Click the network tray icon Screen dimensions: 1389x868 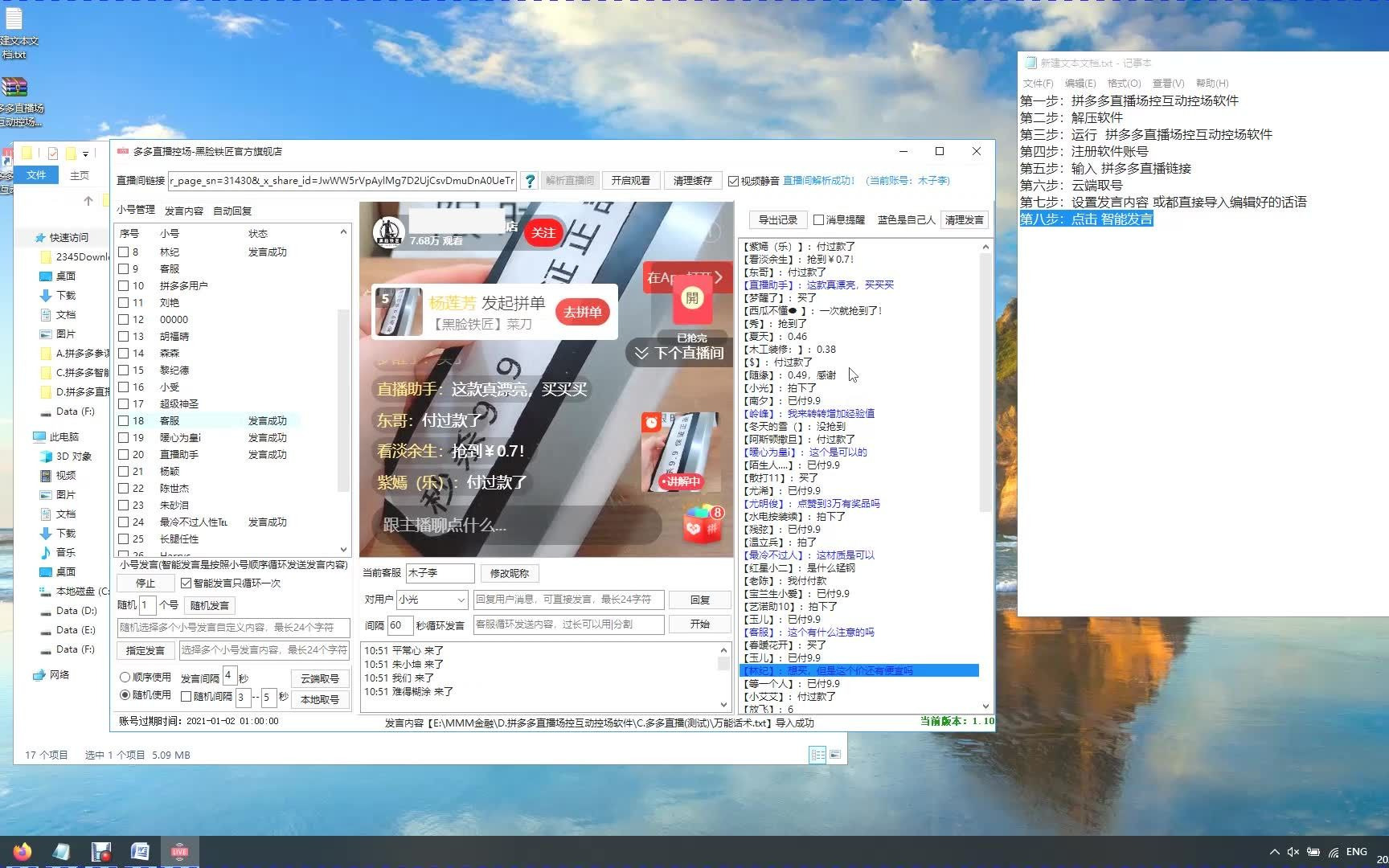pos(1334,852)
